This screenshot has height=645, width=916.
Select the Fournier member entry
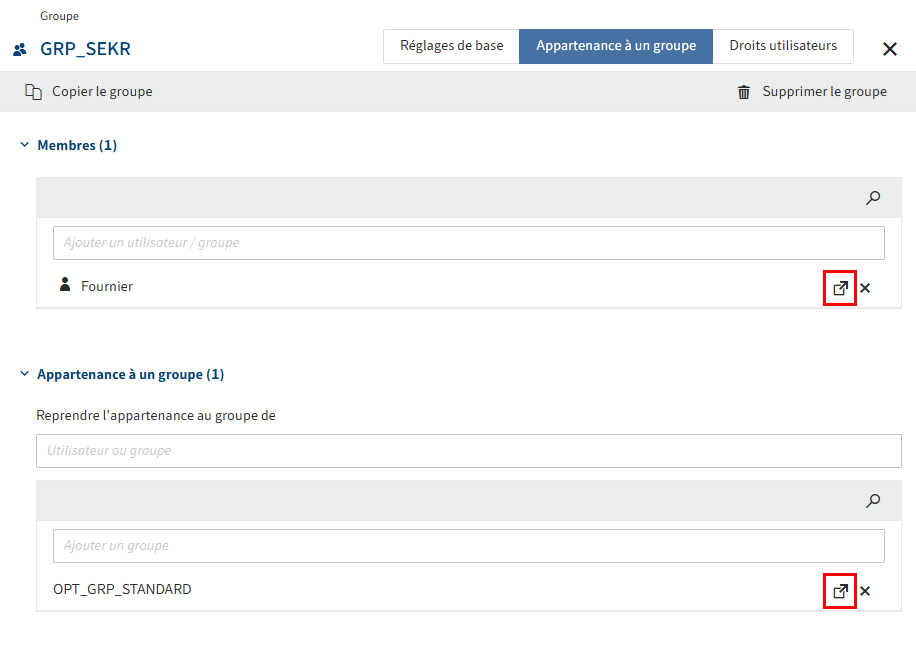tap(106, 287)
